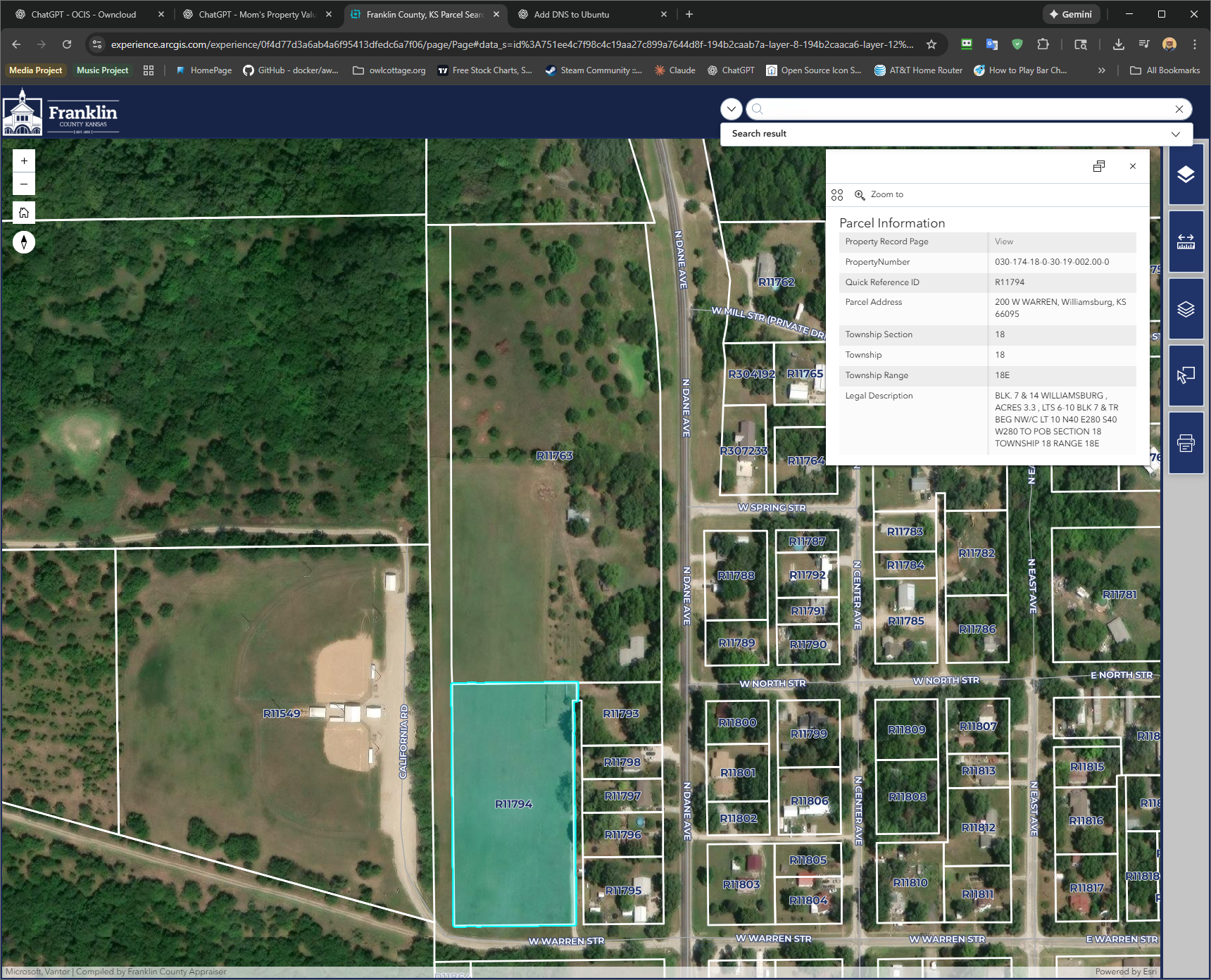Expand the hidden bookmarks chevron in the bookmarks bar
The height and width of the screenshot is (980, 1211).
click(1101, 70)
